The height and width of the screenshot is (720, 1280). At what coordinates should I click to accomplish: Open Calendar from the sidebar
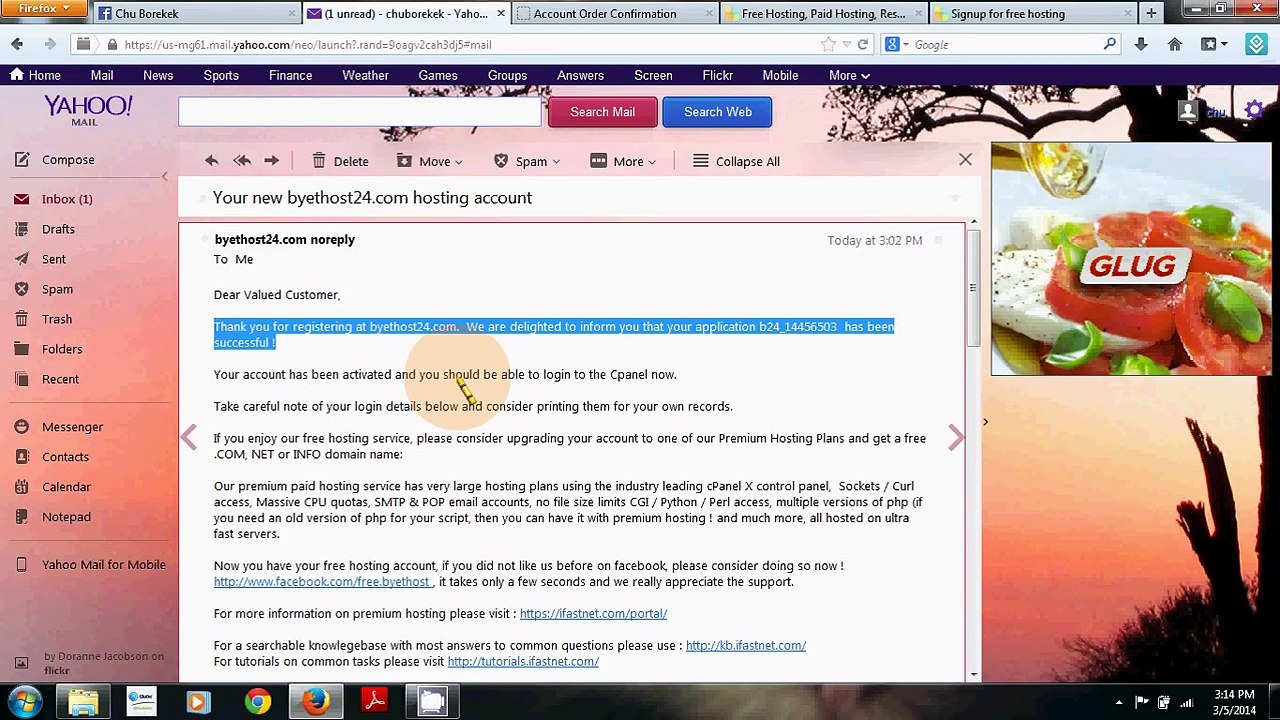66,487
